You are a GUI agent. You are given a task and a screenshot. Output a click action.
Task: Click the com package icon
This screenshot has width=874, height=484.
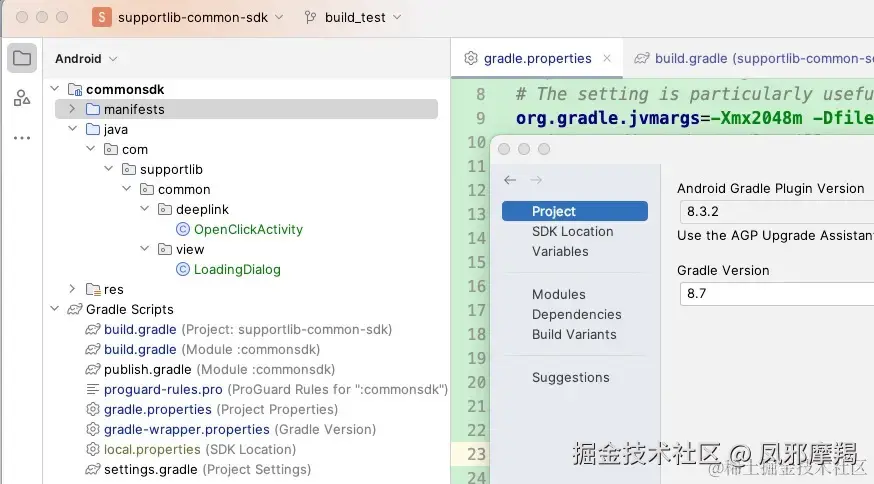pyautogui.click(x=111, y=149)
